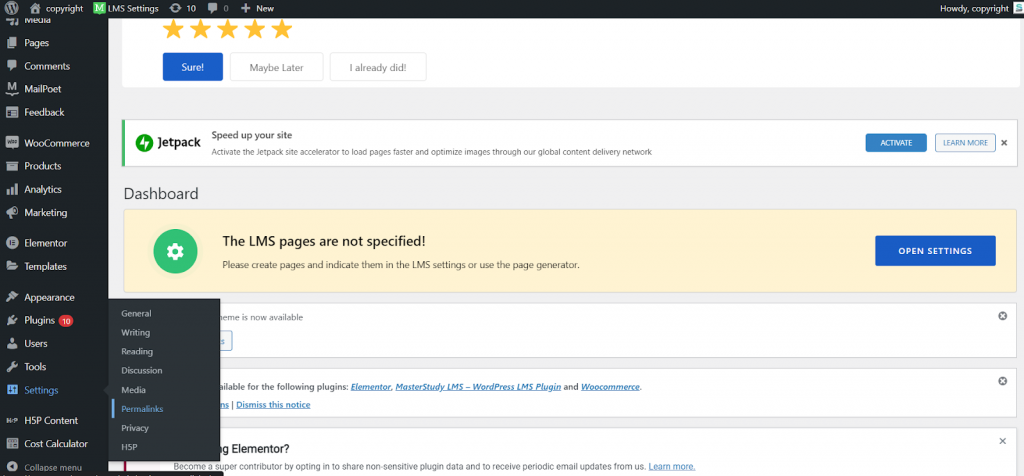This screenshot has width=1024, height=476.
Task: Dismiss the theme available notice
Action: click(1002, 316)
